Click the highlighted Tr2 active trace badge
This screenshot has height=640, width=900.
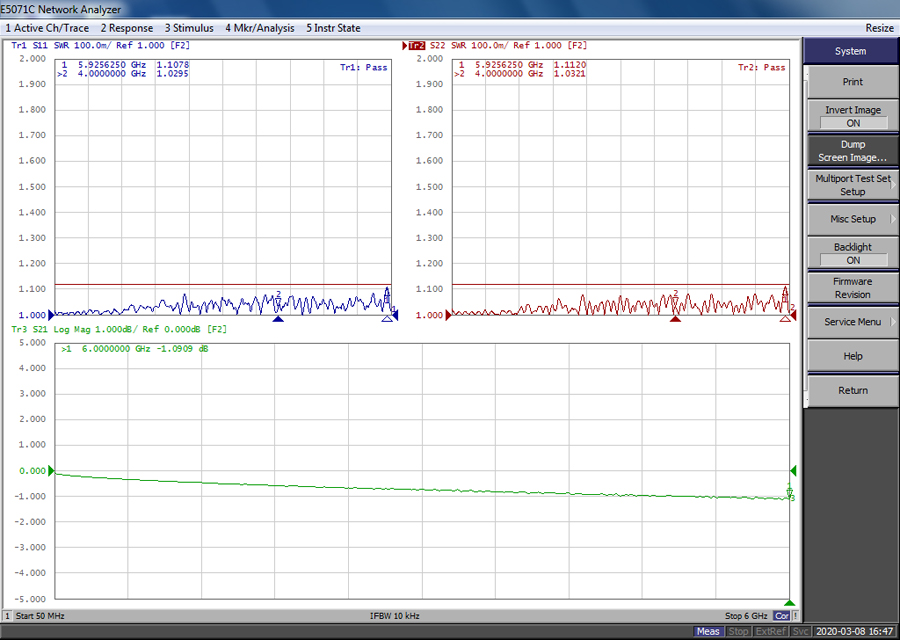[x=416, y=45]
